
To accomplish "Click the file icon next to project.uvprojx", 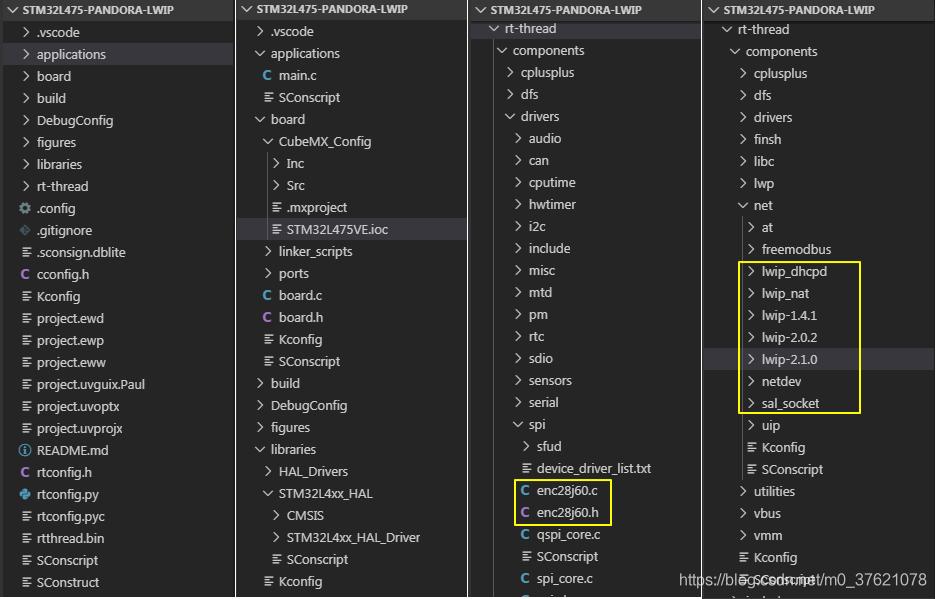I will coord(26,428).
